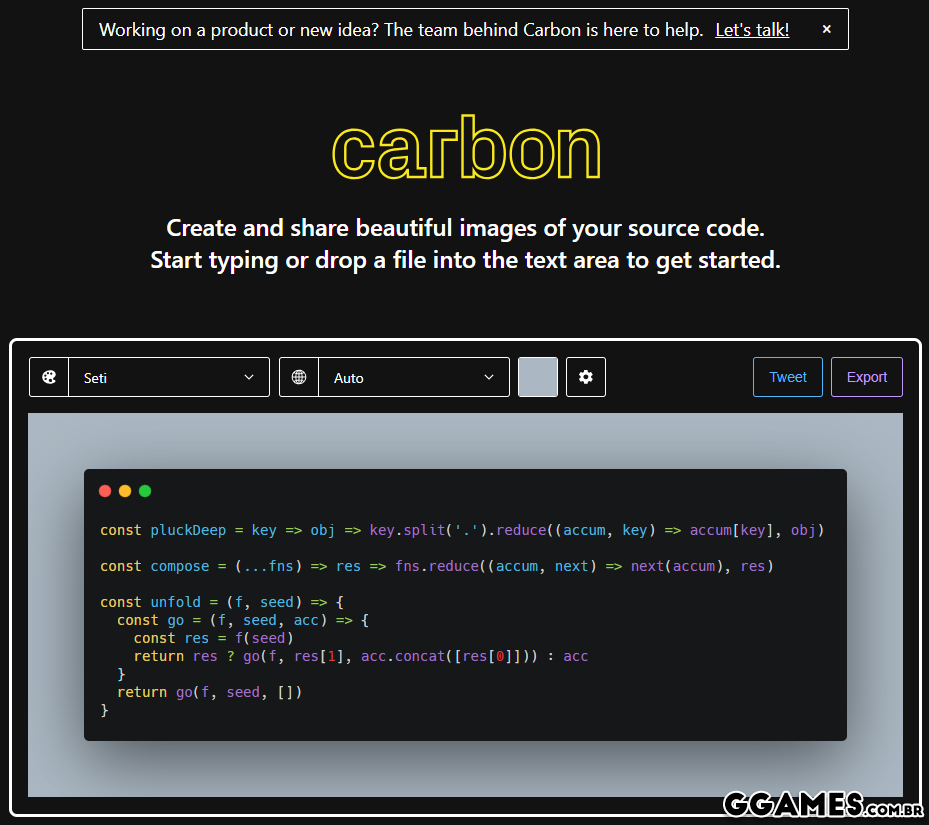
Task: Place cursor in the pluckDeep code line
Action: point(461,530)
